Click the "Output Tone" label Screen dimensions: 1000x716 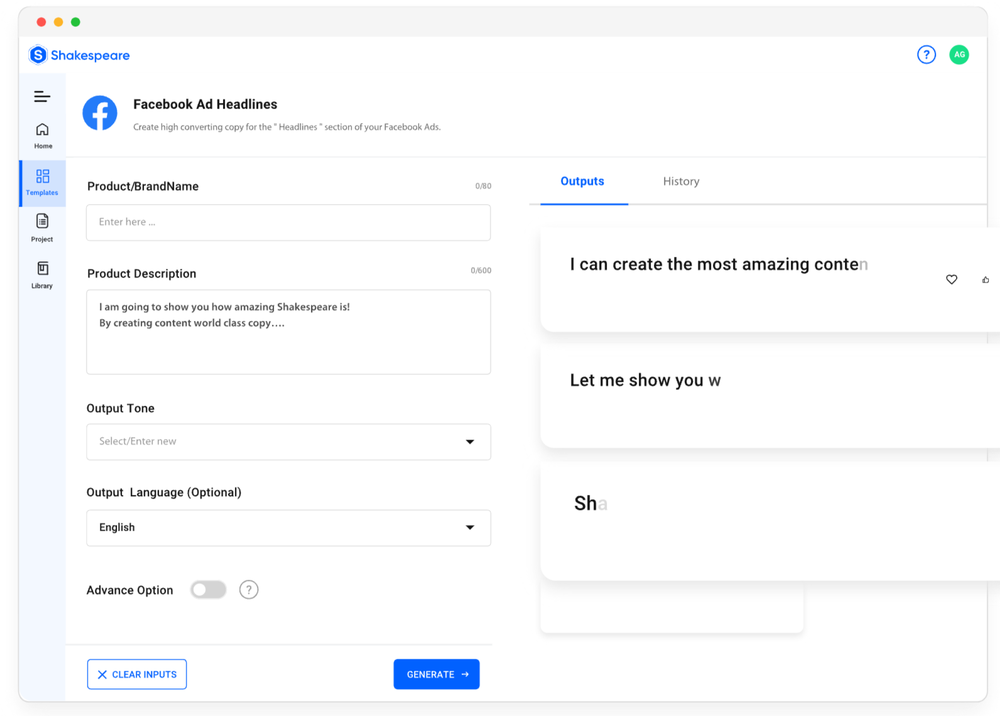click(x=121, y=408)
